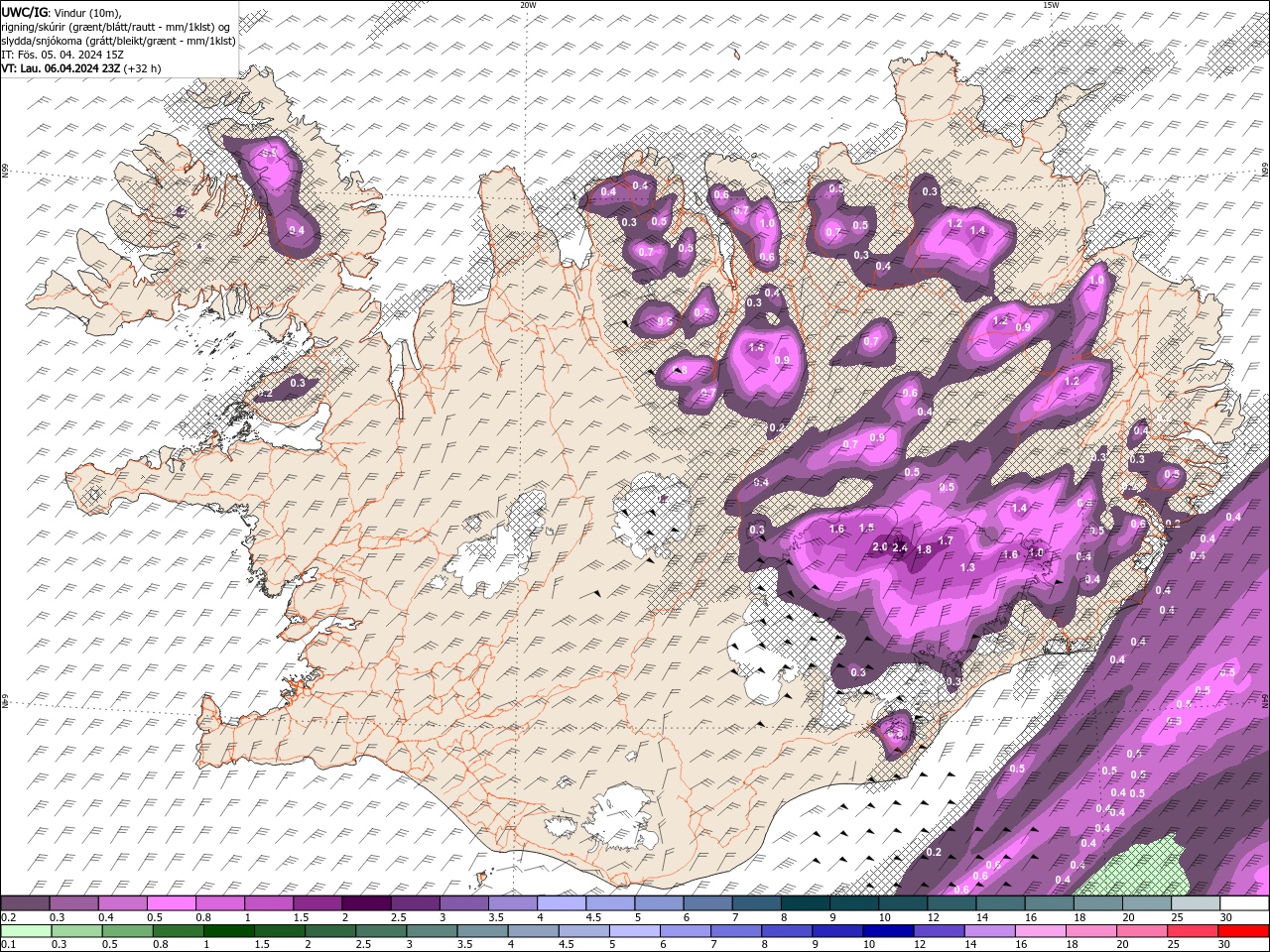Viewport: 1270px width, 952px height.
Task: Pick the upper legend swatch starting at 12
Action: 951,903
